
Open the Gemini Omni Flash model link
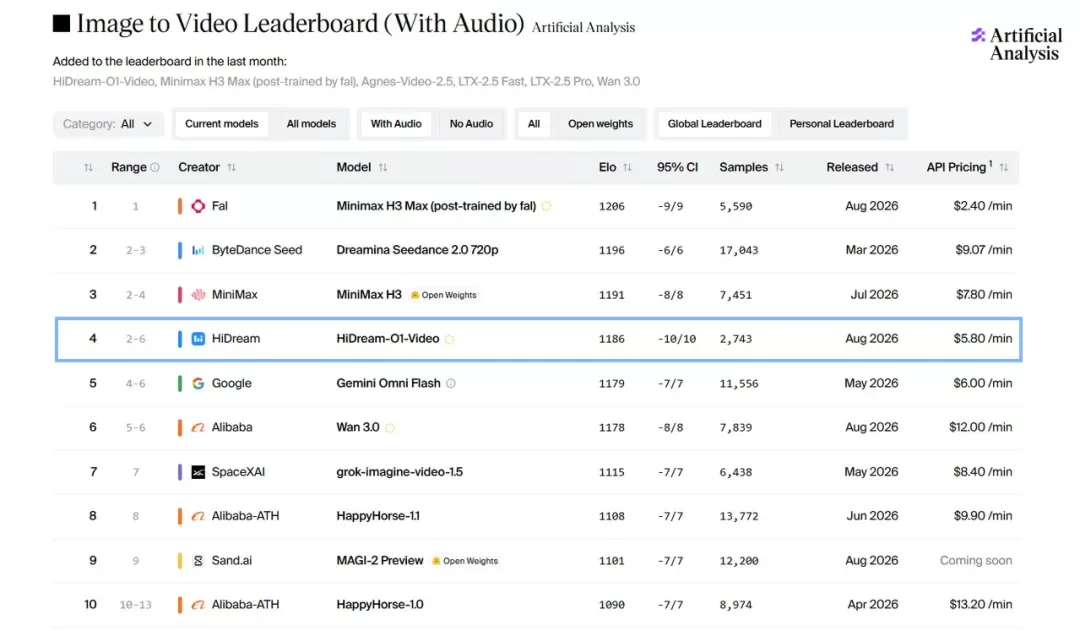pos(388,383)
